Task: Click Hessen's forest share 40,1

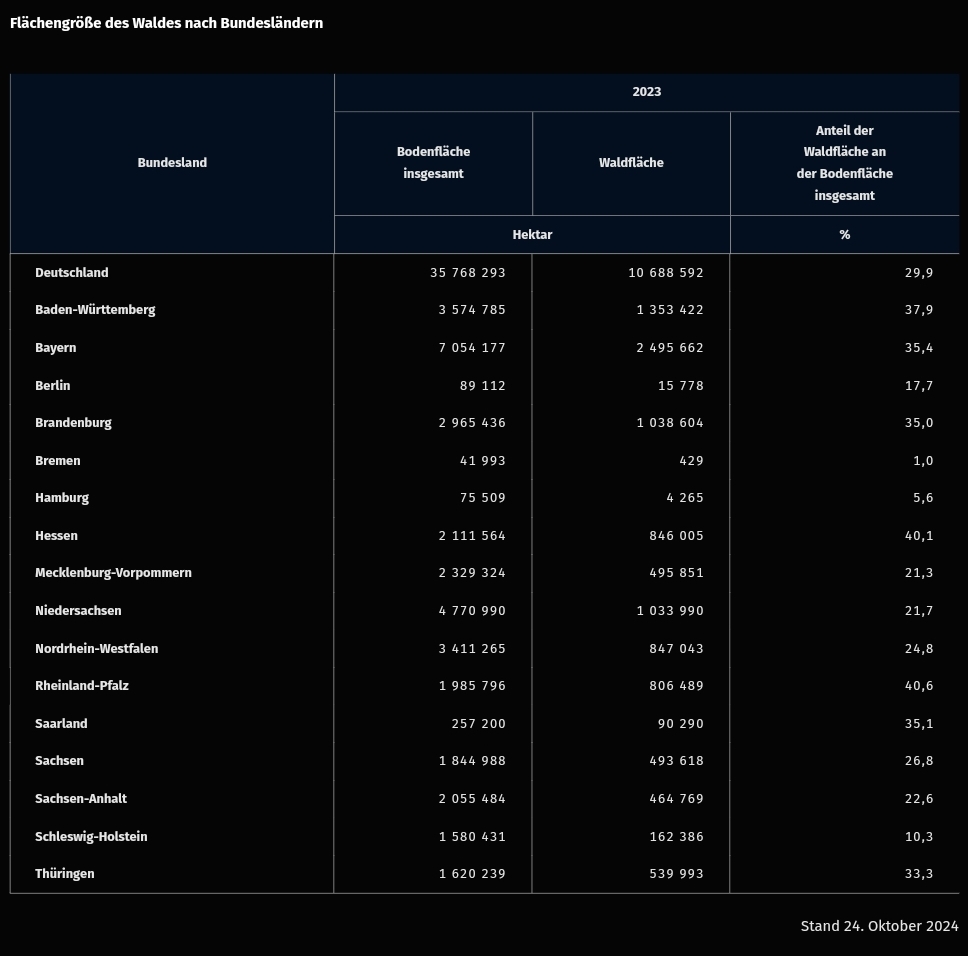Action: (x=918, y=536)
